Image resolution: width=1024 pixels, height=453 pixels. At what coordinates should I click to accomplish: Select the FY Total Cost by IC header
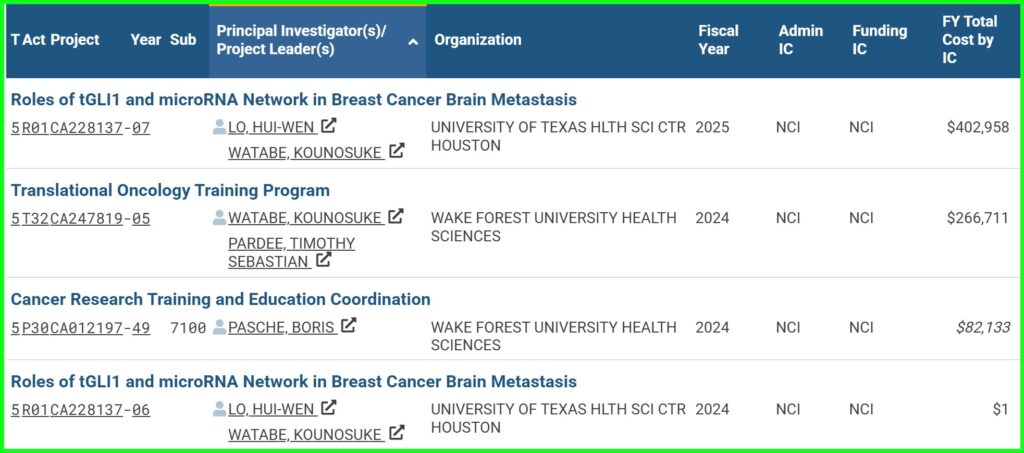point(969,40)
